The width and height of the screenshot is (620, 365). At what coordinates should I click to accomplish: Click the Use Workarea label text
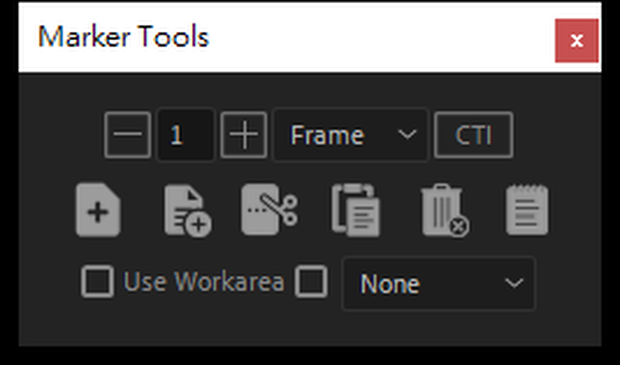[x=204, y=282]
